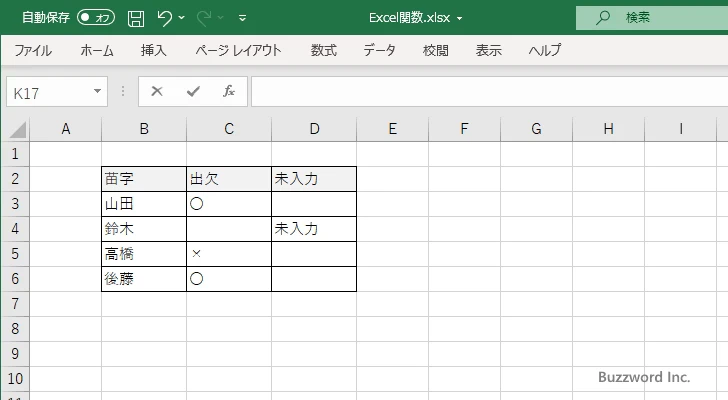Select cell containing 後藤
This screenshot has width=728, height=400.
[144, 279]
